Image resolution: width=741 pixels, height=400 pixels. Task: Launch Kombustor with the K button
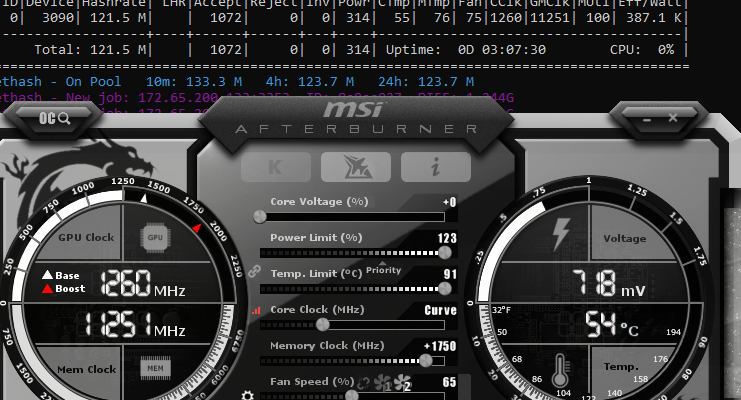coord(276,167)
